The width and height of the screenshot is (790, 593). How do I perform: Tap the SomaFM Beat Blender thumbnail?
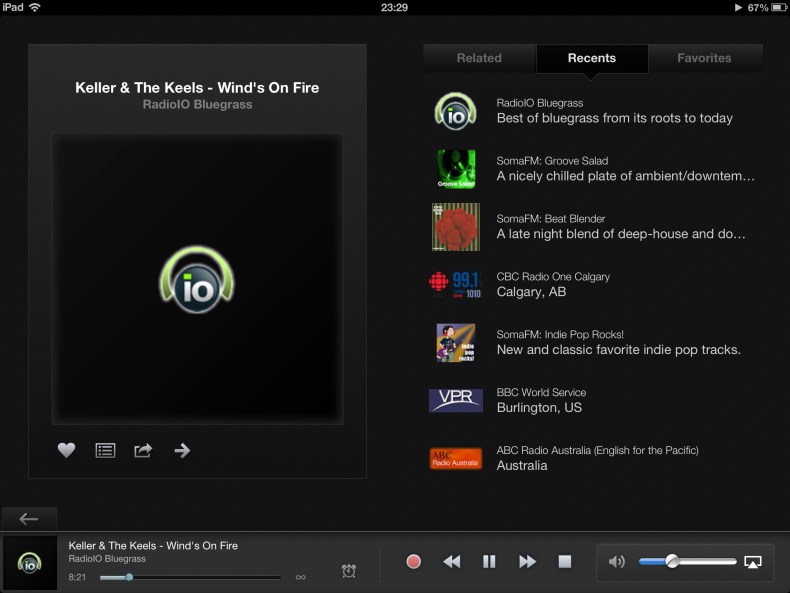click(x=455, y=227)
